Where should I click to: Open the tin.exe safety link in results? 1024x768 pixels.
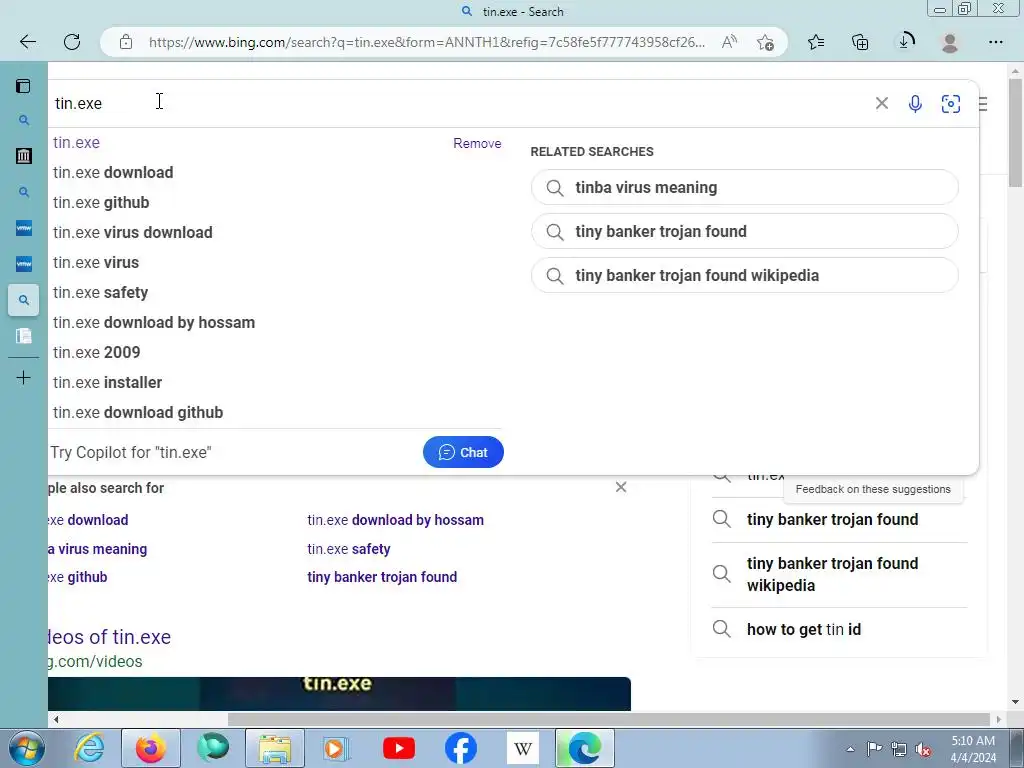click(349, 549)
